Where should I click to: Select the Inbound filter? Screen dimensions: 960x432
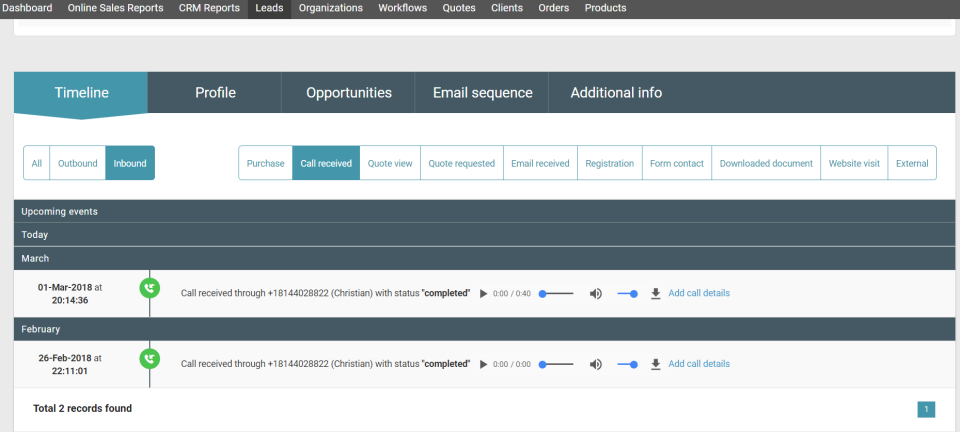click(130, 163)
